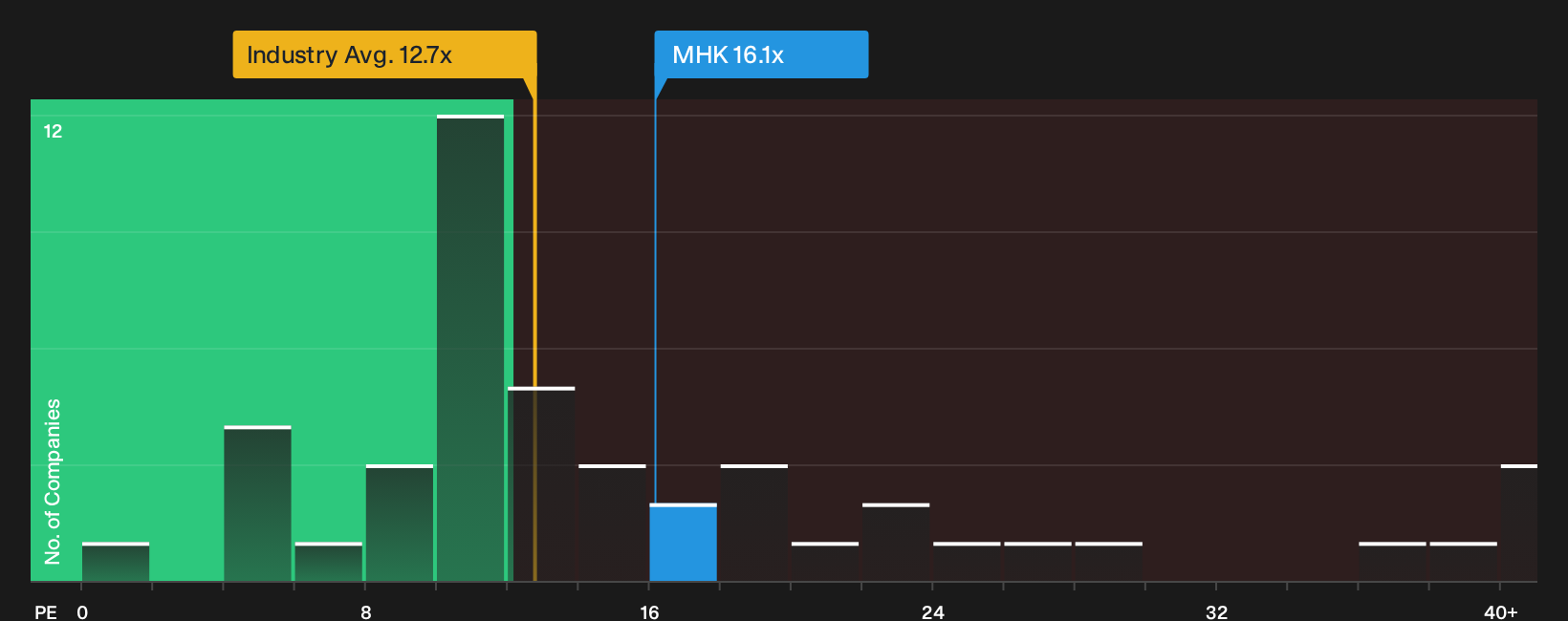
Task: Click the x-axis label 40+
Action: coord(1500,611)
